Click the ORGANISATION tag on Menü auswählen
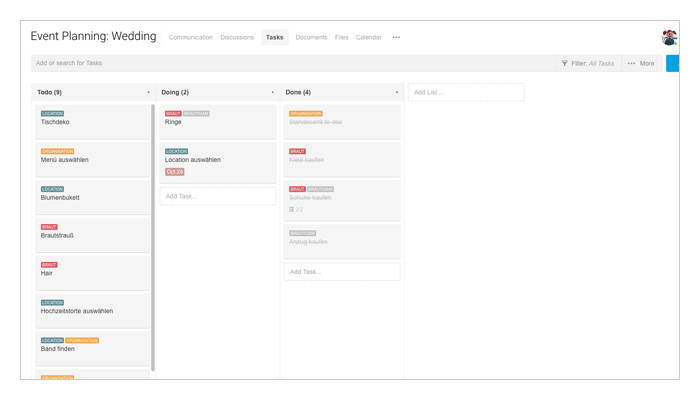 (x=58, y=151)
